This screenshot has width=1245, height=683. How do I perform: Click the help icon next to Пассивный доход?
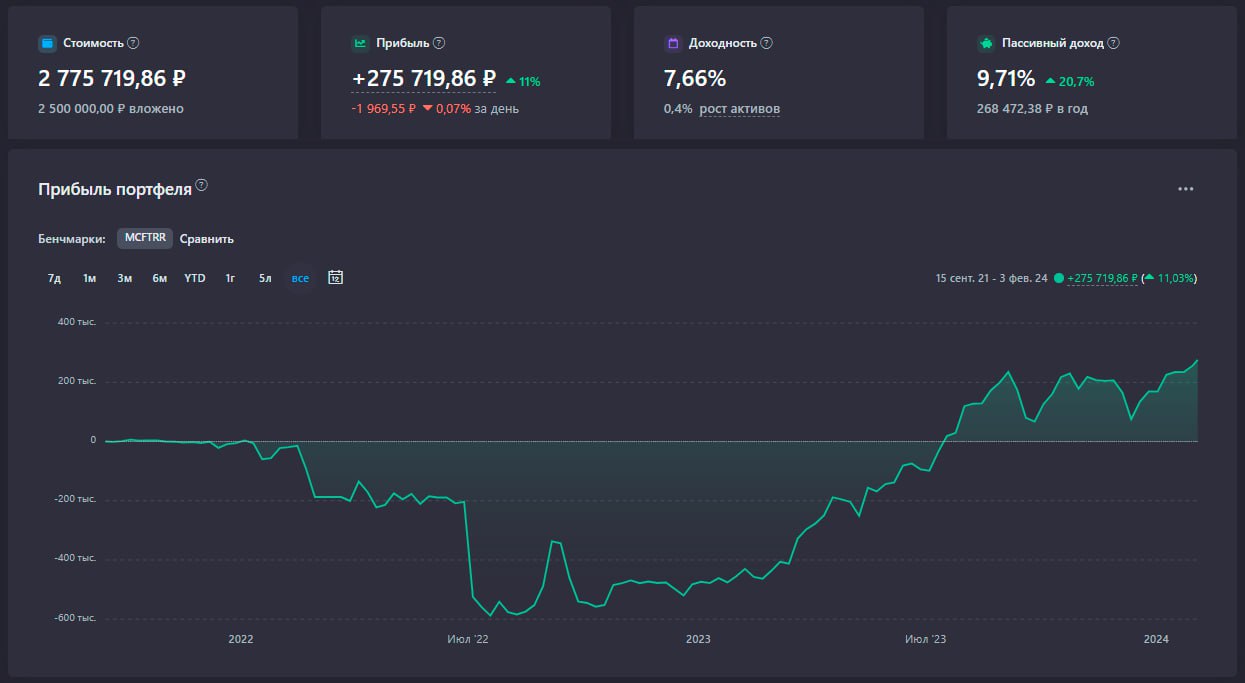point(1114,44)
